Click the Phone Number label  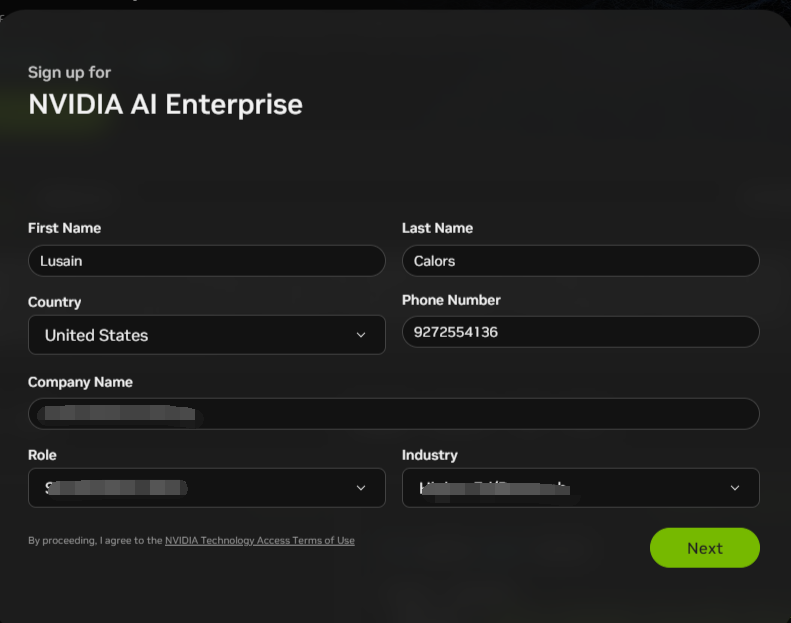[451, 300]
